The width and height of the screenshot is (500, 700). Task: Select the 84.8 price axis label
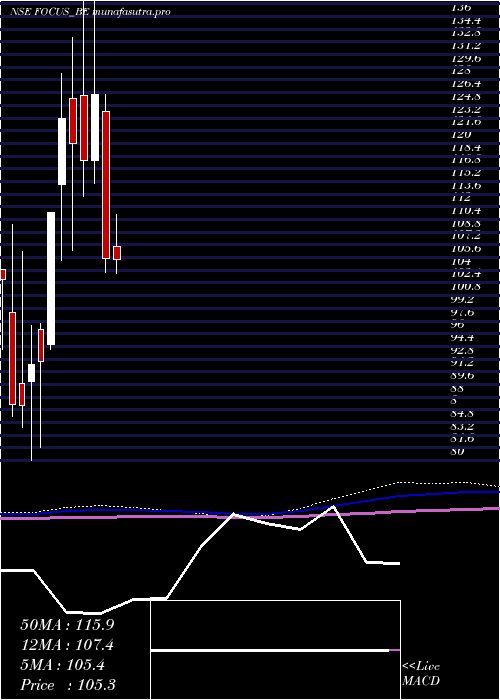(464, 412)
